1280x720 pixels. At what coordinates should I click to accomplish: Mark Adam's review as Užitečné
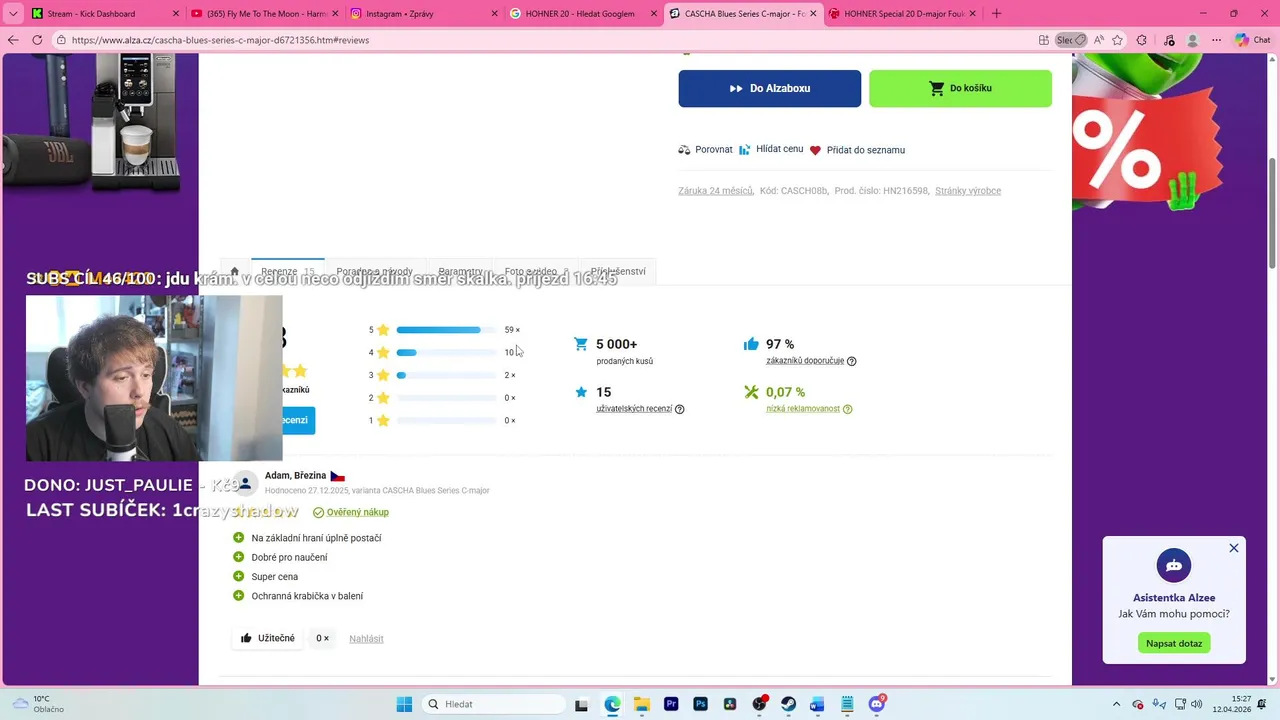(267, 638)
